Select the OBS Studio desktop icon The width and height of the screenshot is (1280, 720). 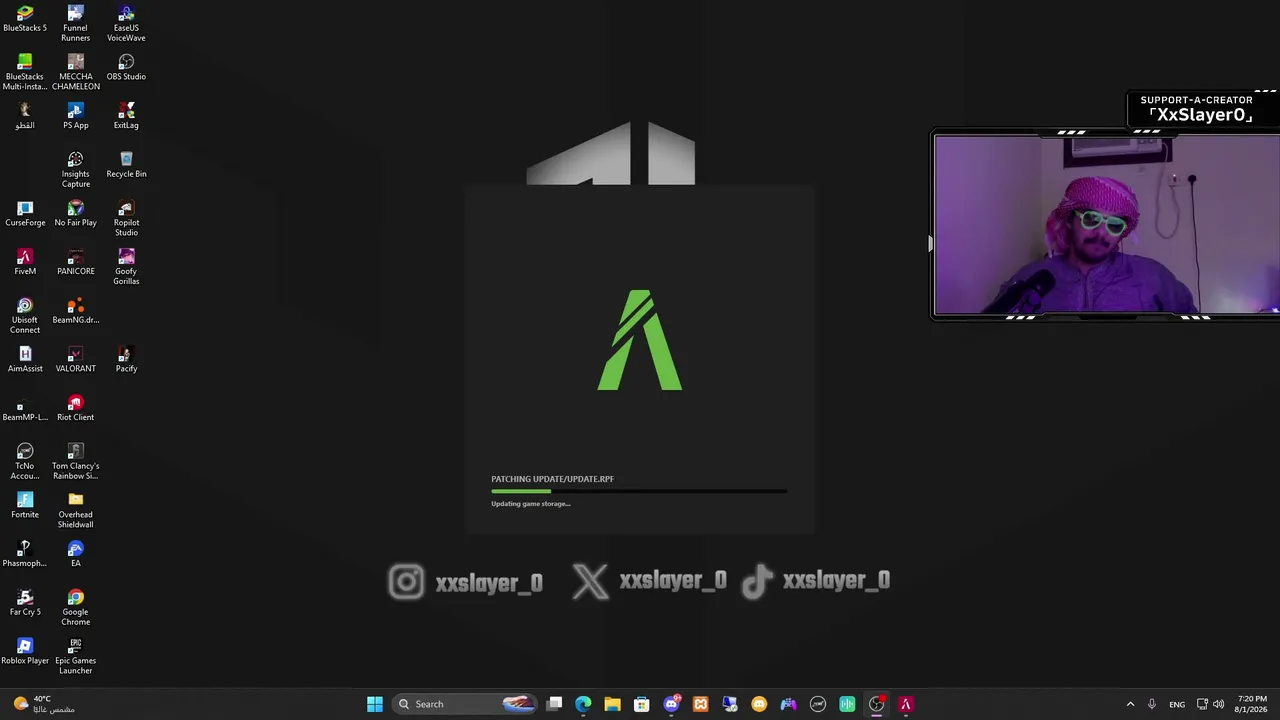click(x=126, y=68)
